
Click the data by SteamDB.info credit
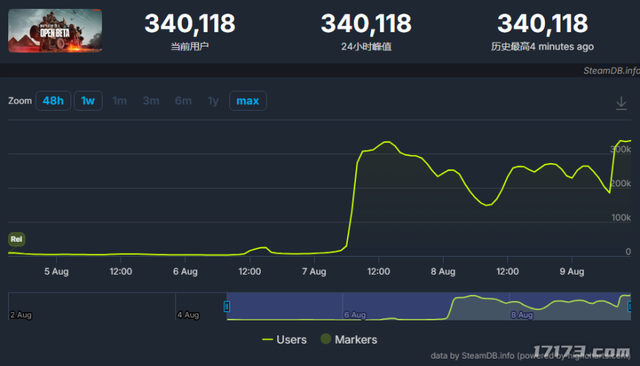click(x=530, y=356)
